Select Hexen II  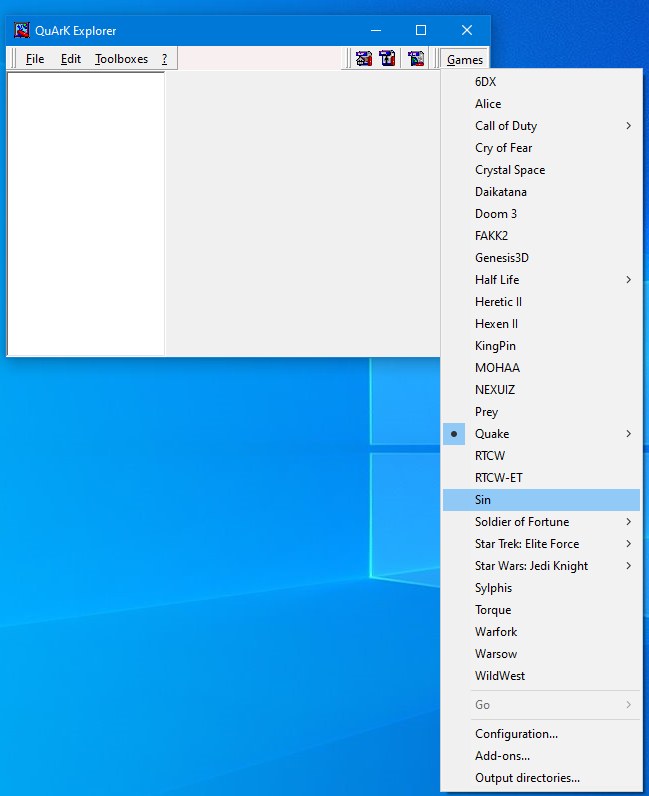[x=541, y=323]
